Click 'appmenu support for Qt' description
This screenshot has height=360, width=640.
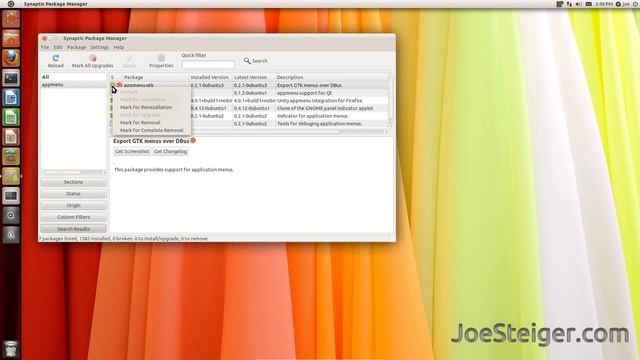point(304,93)
